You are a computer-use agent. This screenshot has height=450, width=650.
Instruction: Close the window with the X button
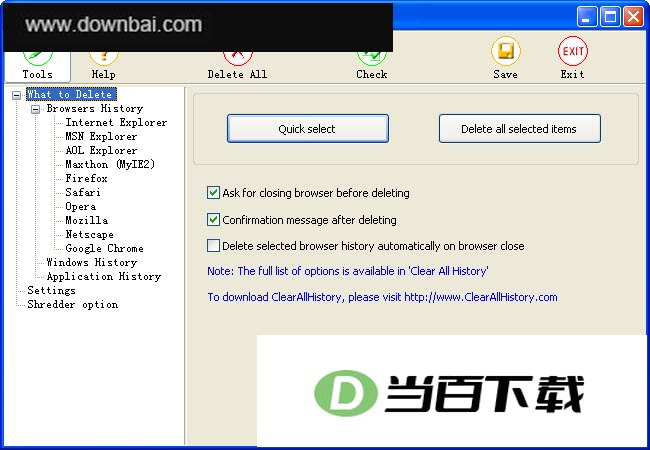633,17
